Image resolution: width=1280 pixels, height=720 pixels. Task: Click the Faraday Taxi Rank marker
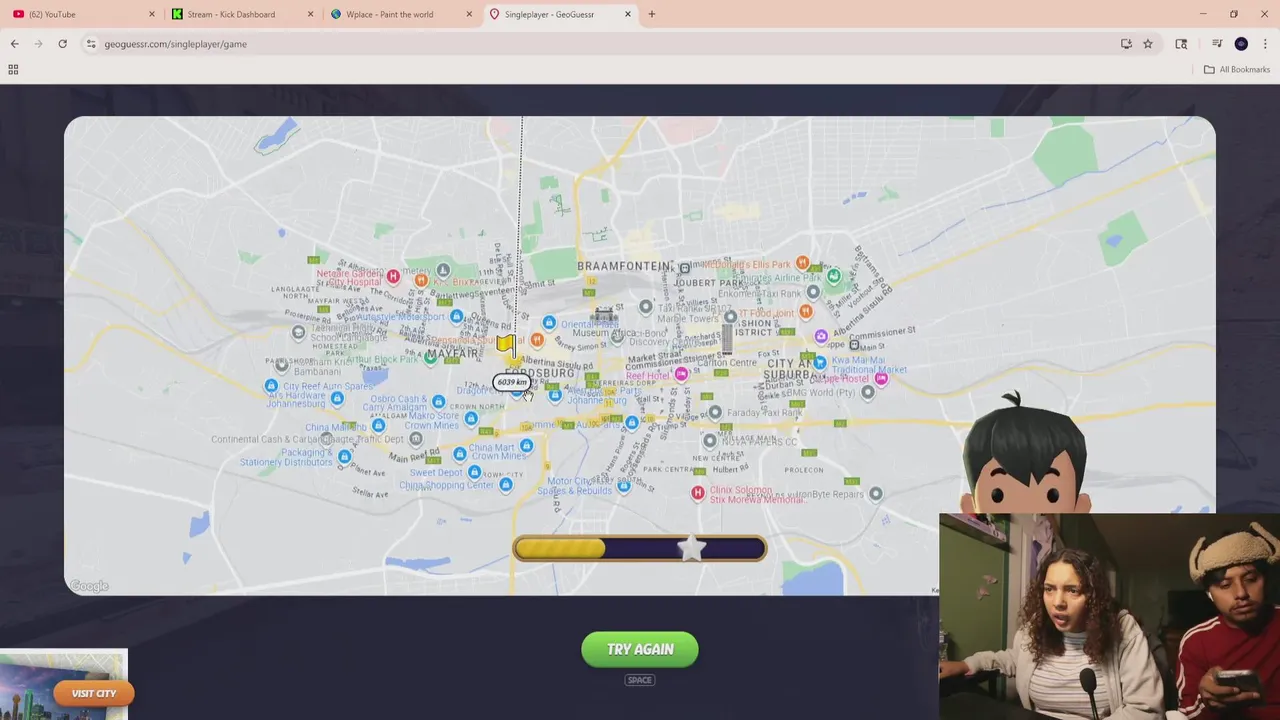coord(715,412)
